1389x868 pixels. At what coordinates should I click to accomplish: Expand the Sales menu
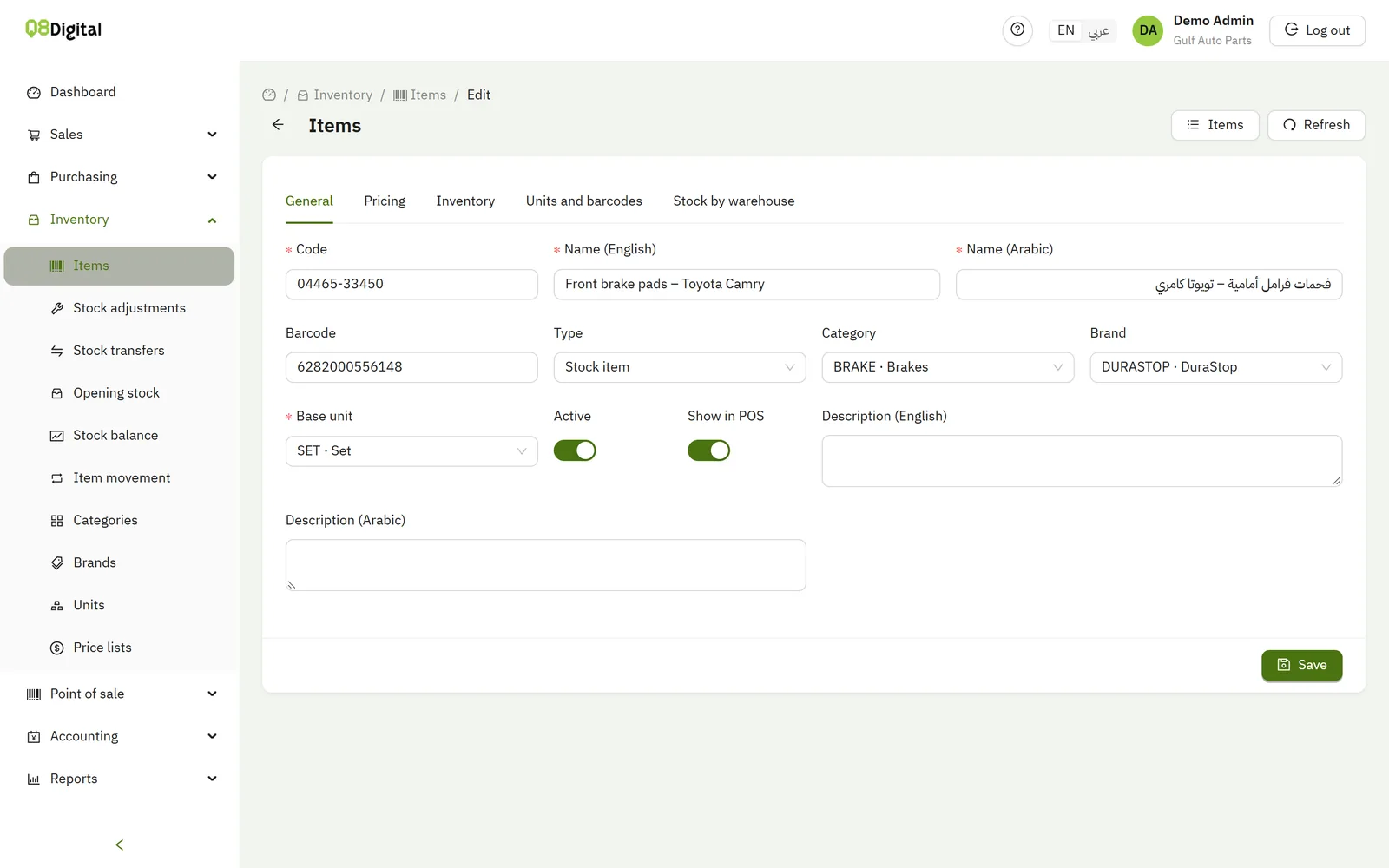pyautogui.click(x=119, y=135)
